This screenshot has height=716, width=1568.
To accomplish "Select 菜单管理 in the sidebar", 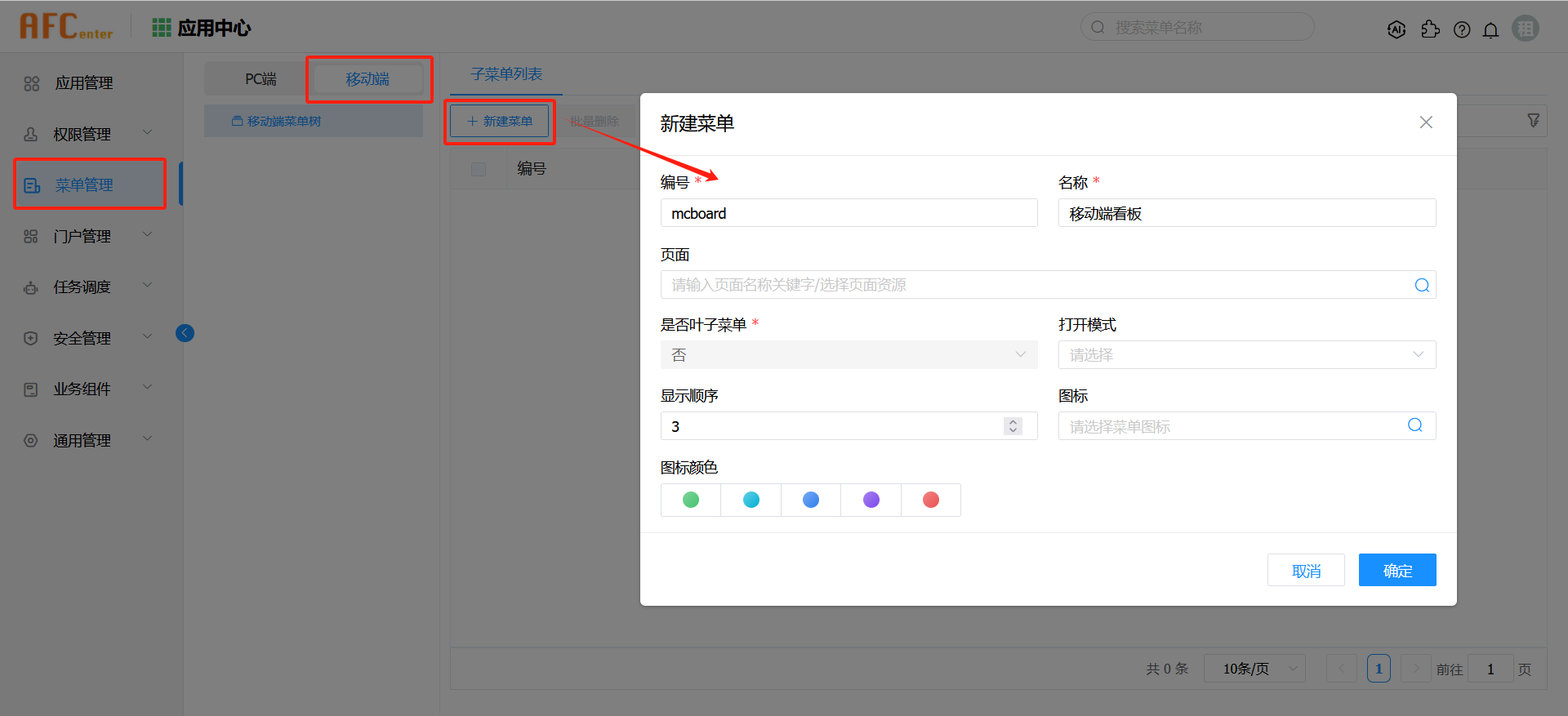I will coord(85,185).
